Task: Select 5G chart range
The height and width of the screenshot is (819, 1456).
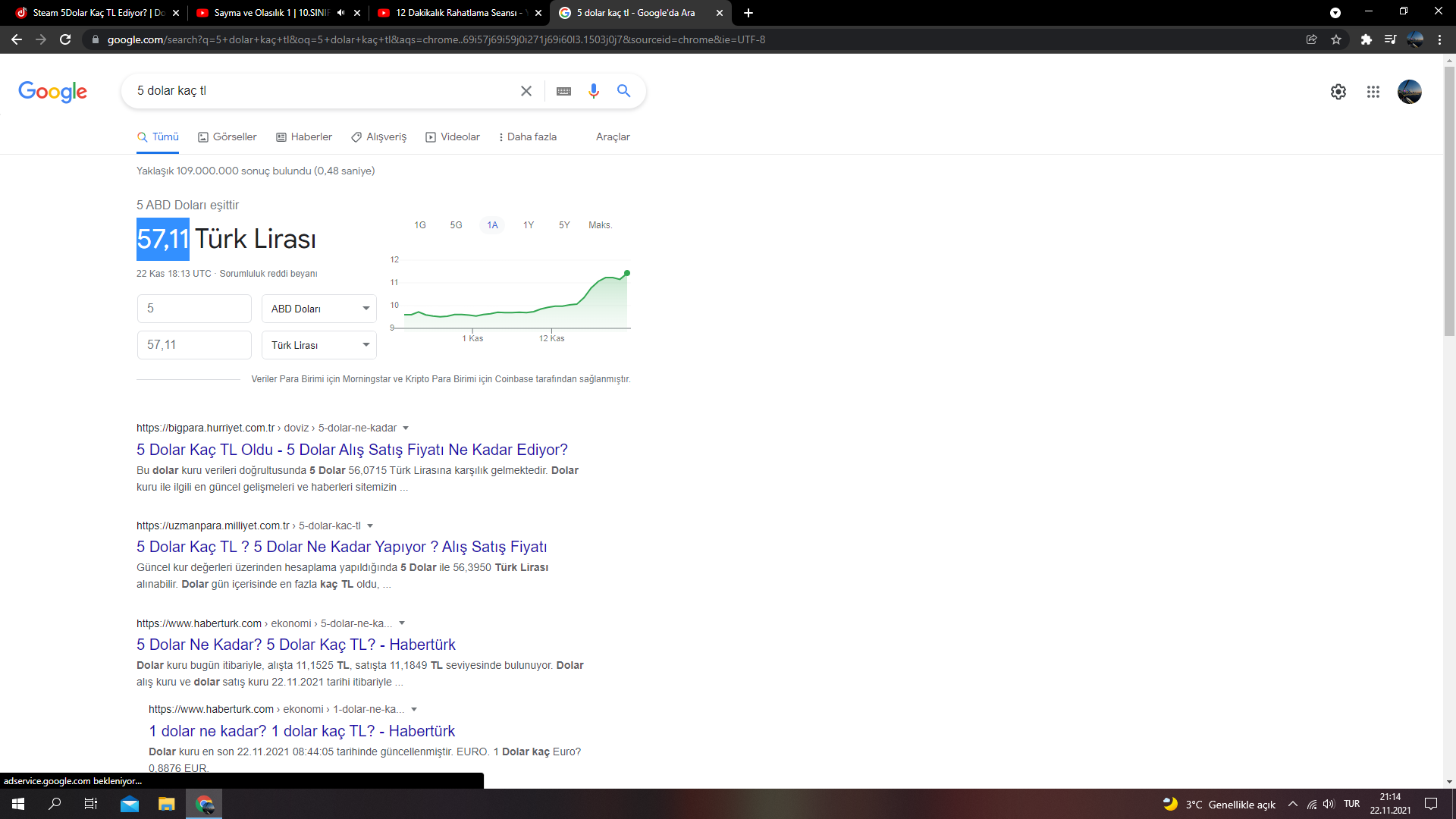Action: click(x=456, y=225)
